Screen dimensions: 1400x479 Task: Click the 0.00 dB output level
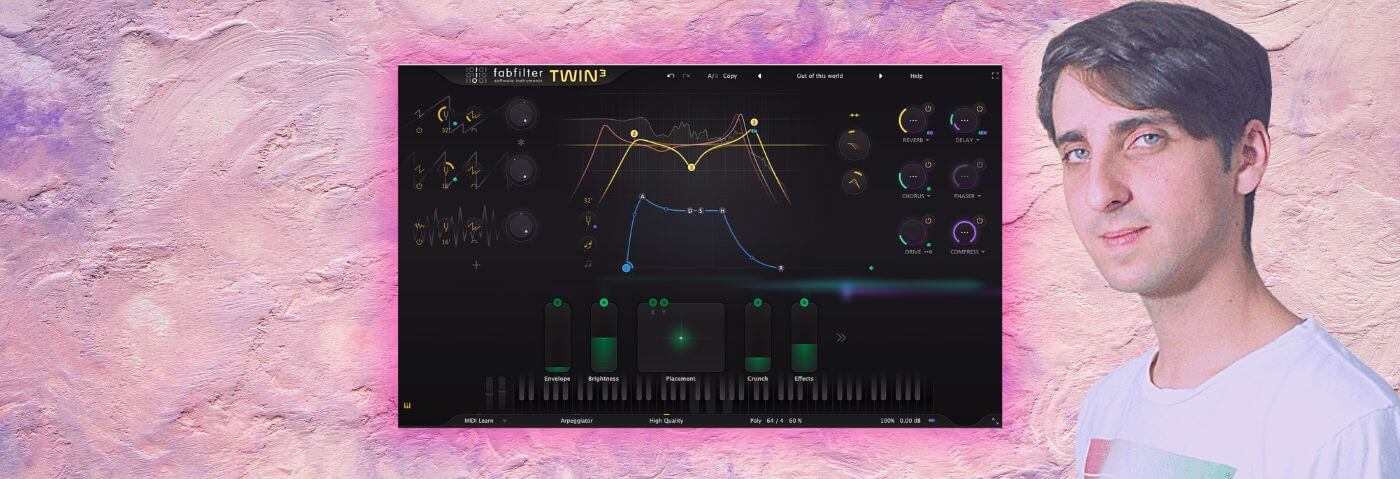pyautogui.click(x=910, y=421)
